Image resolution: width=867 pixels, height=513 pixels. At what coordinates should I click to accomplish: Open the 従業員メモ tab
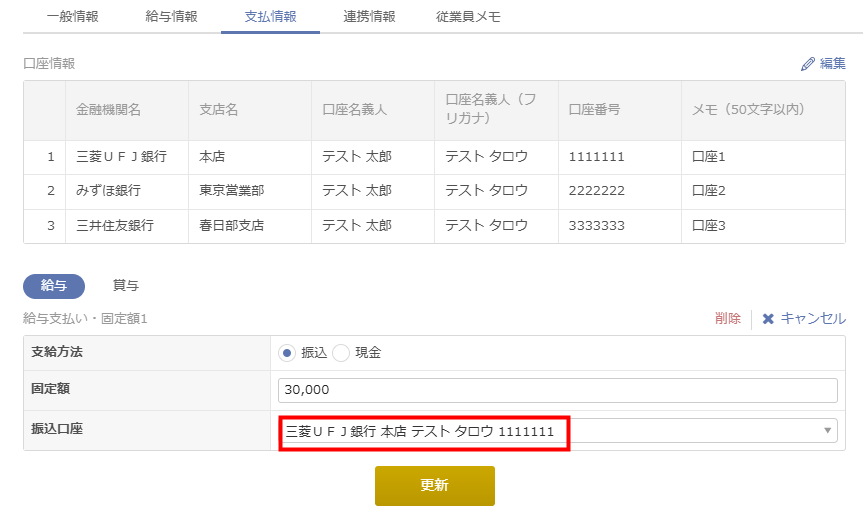coord(468,17)
